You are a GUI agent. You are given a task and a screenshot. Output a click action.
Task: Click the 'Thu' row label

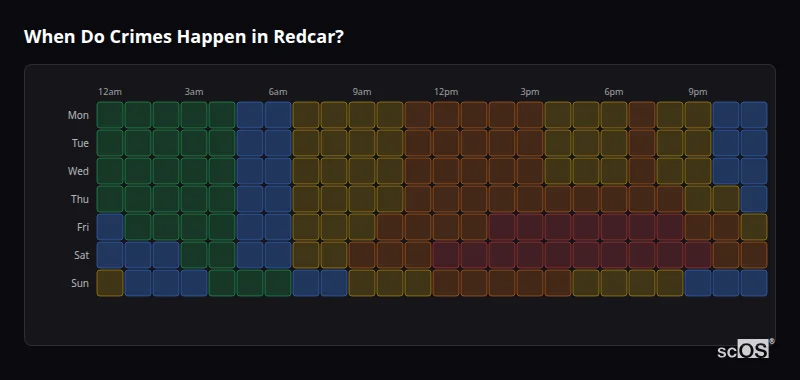click(80, 199)
